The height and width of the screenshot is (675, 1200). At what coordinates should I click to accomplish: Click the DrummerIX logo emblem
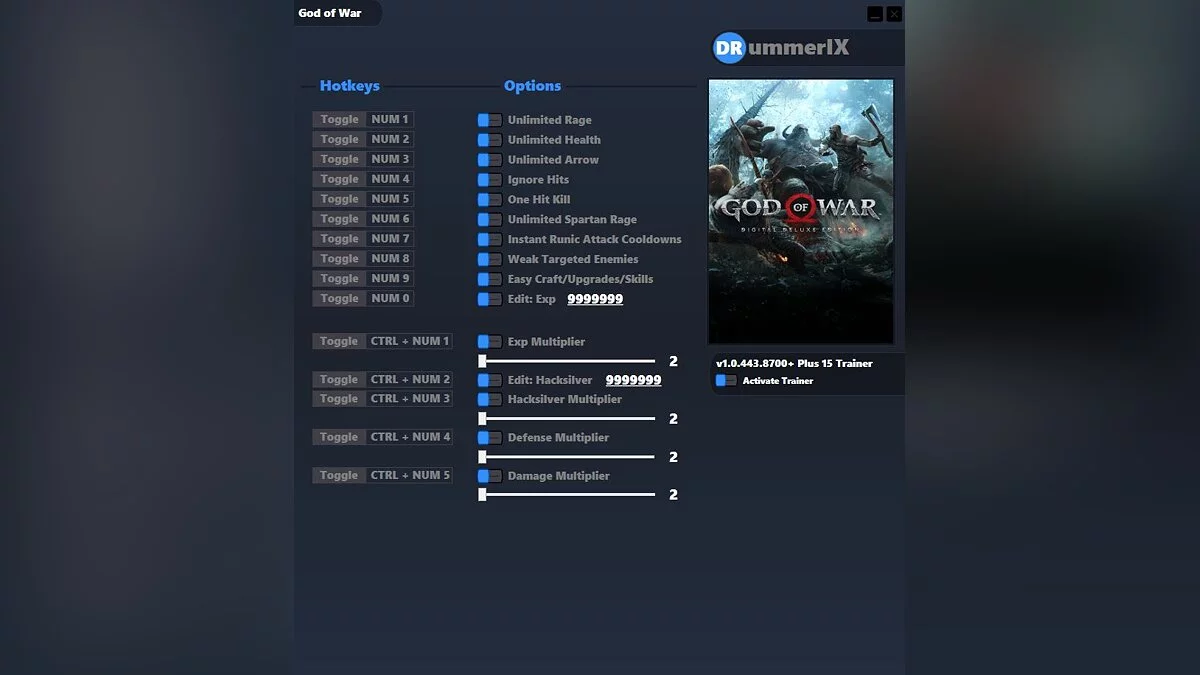[727, 46]
